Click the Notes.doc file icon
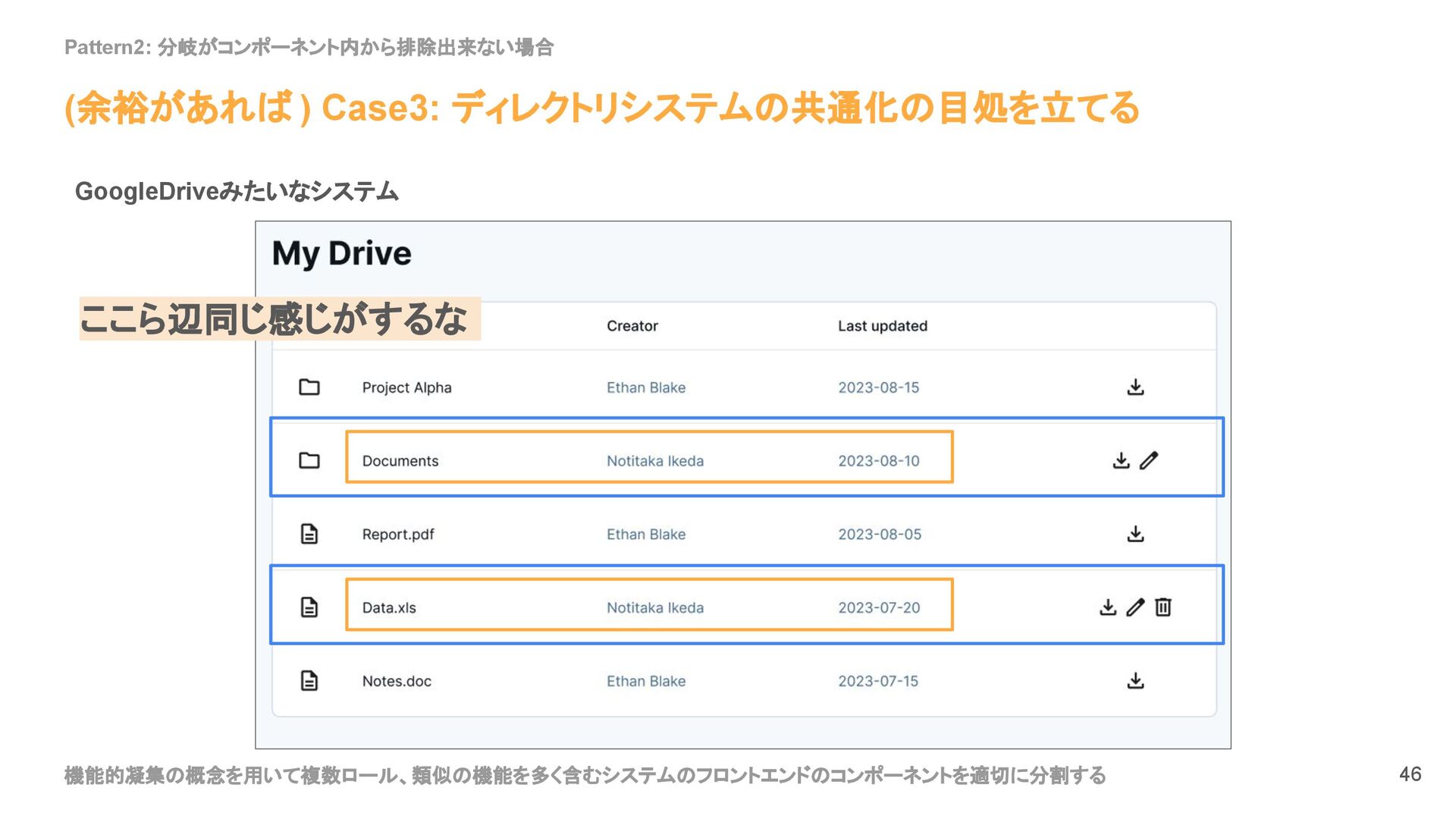Image resolution: width=1456 pixels, height=819 pixels. point(309,681)
